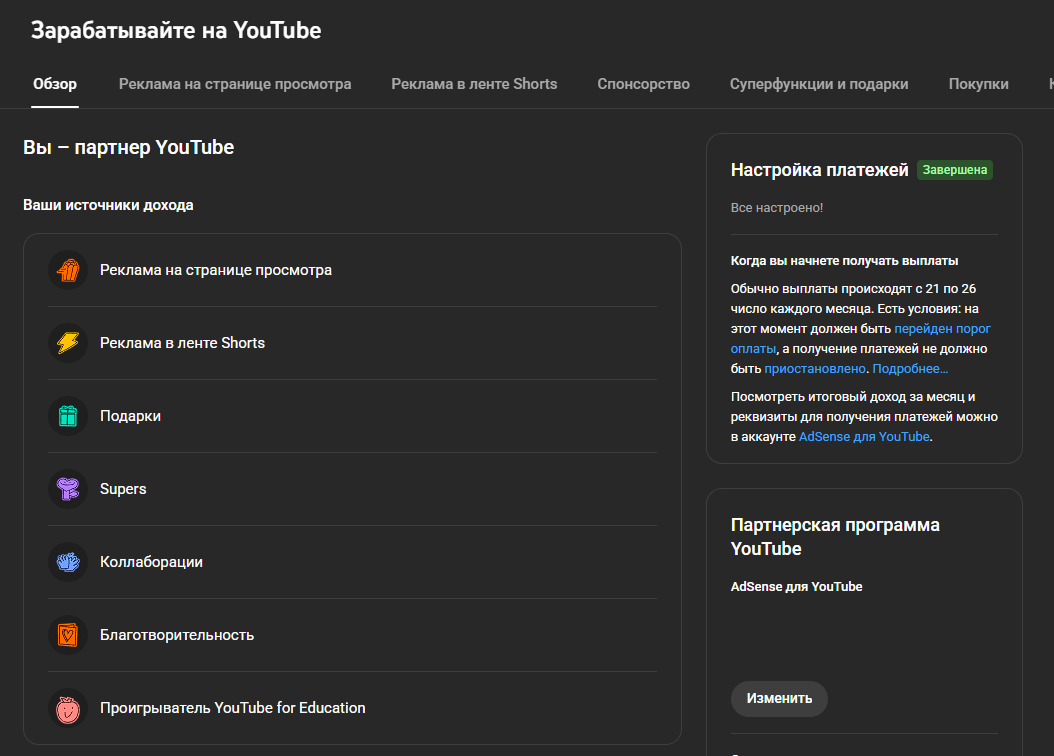Image resolution: width=1054 pixels, height=756 pixels.
Task: Click the apple YouTube for Education icon
Action: pyautogui.click(x=68, y=708)
